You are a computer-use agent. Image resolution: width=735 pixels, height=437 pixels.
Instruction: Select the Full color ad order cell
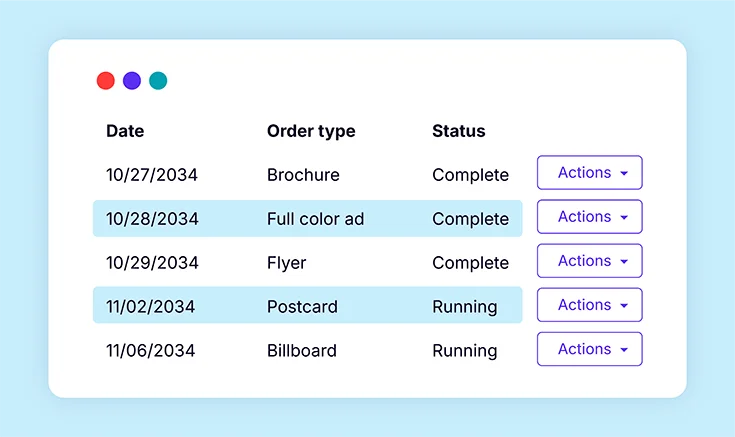(x=315, y=219)
